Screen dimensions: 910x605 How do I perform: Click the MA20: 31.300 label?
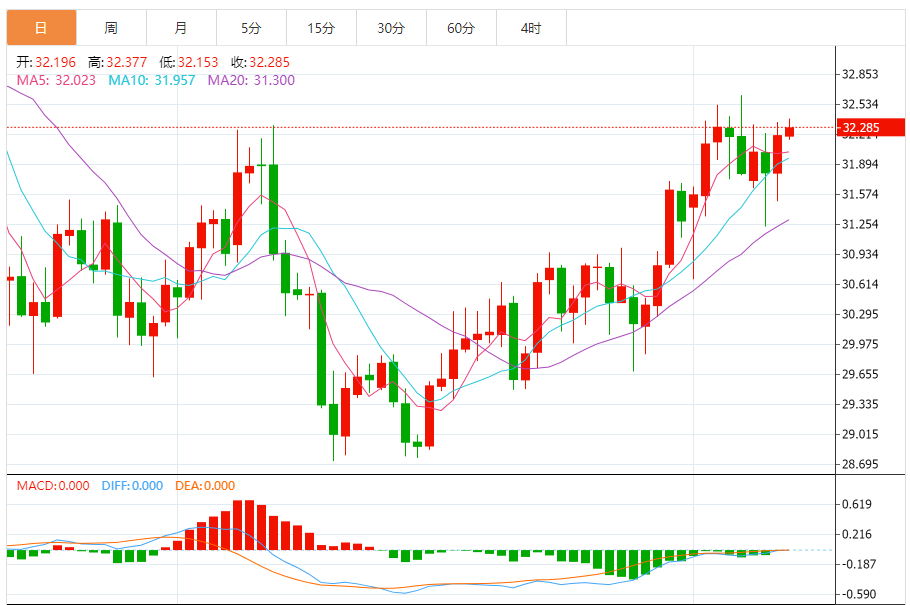click(251, 80)
